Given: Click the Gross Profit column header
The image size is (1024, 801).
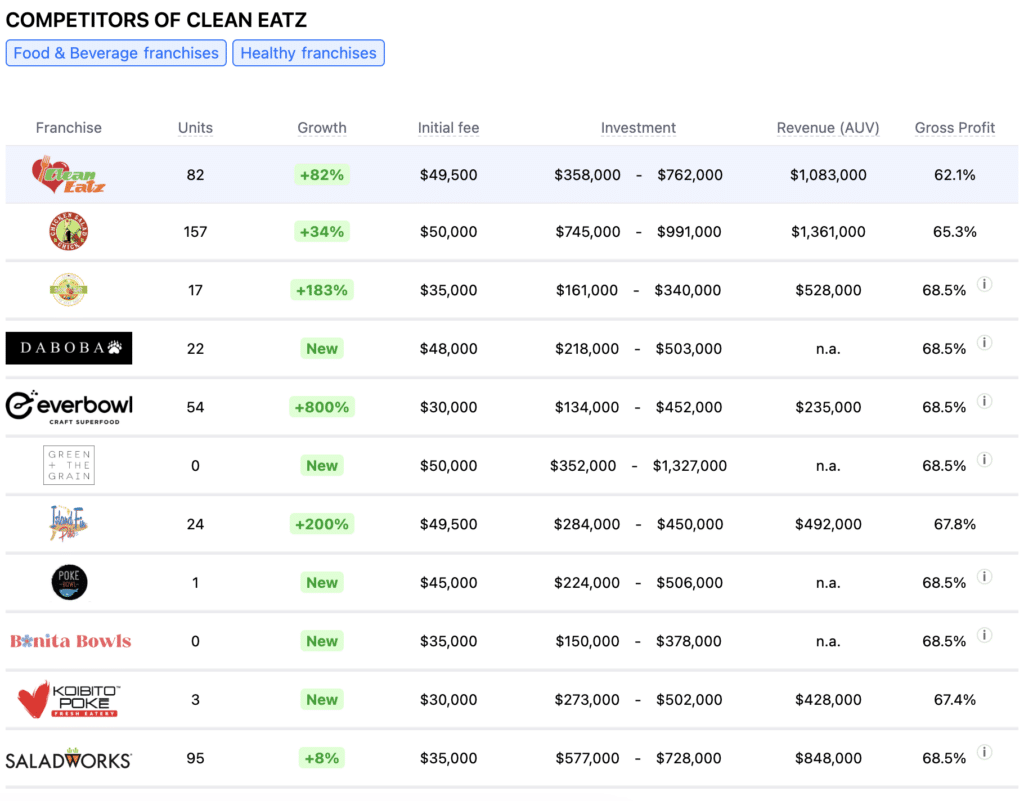Looking at the screenshot, I should tap(955, 128).
